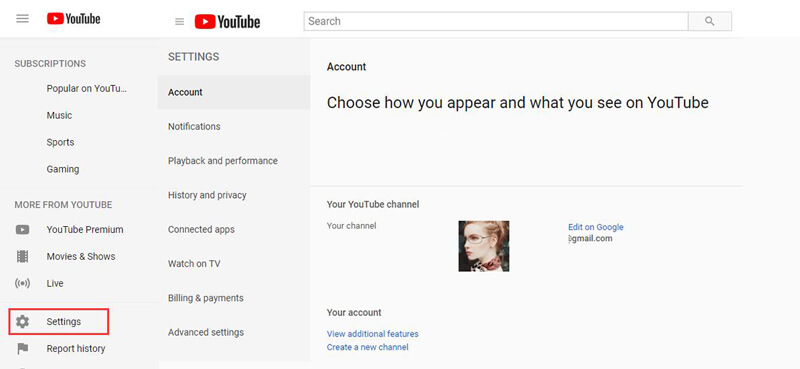The image size is (800, 369).
Task: Click the Settings gear icon
Action: [x=22, y=322]
